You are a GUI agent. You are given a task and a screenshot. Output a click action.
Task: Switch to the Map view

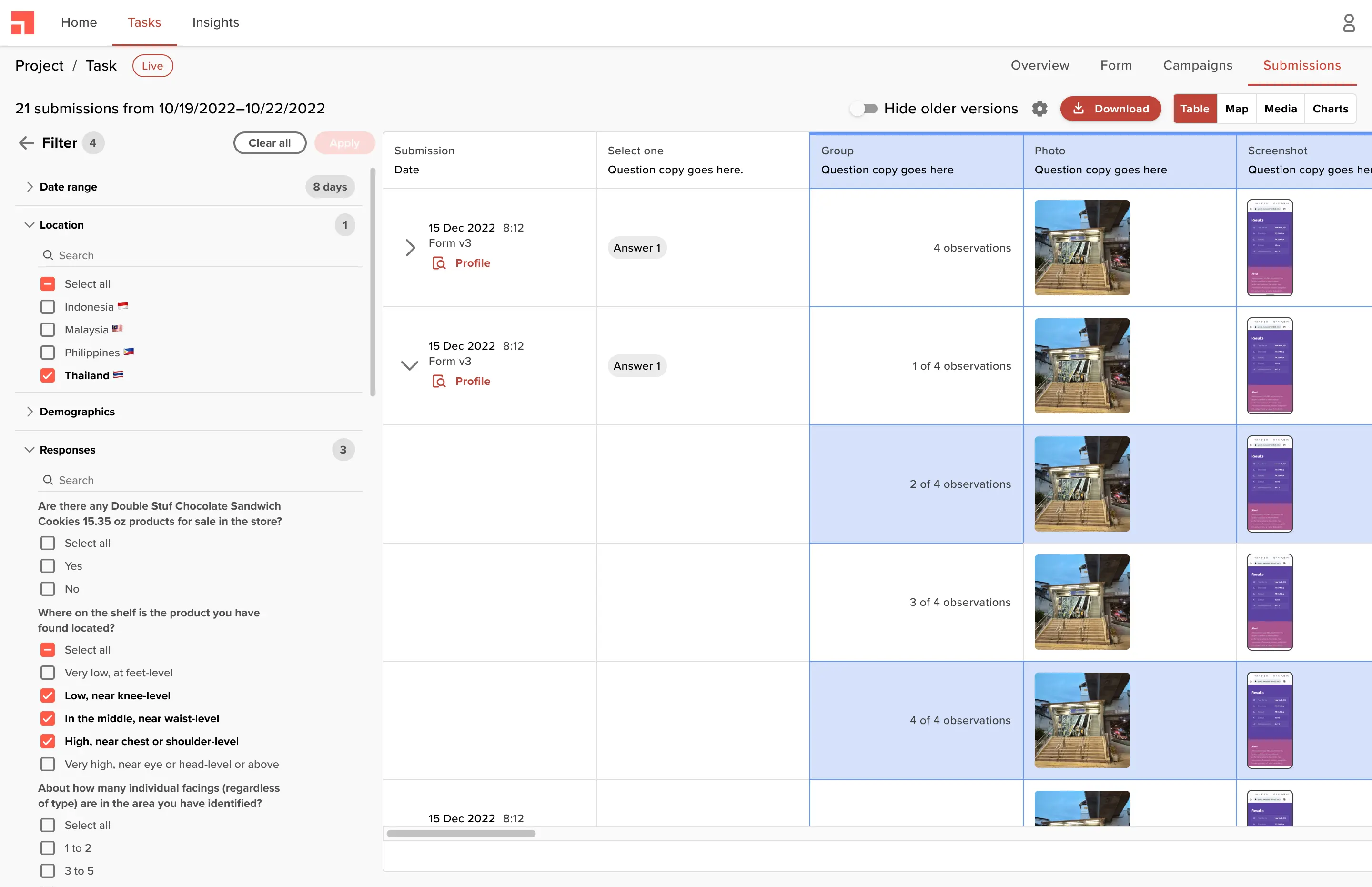1237,108
